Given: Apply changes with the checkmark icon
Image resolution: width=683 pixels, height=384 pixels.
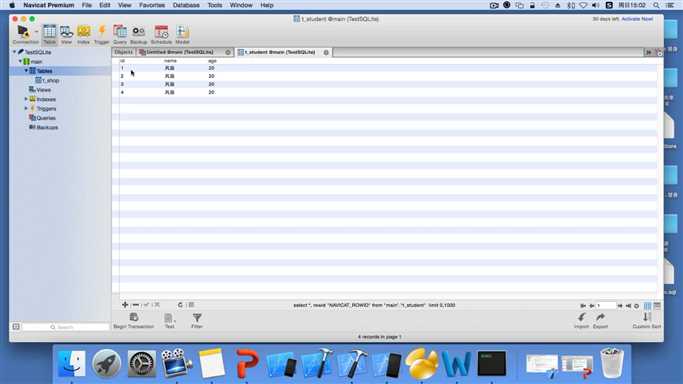Looking at the screenshot, I should (x=146, y=305).
